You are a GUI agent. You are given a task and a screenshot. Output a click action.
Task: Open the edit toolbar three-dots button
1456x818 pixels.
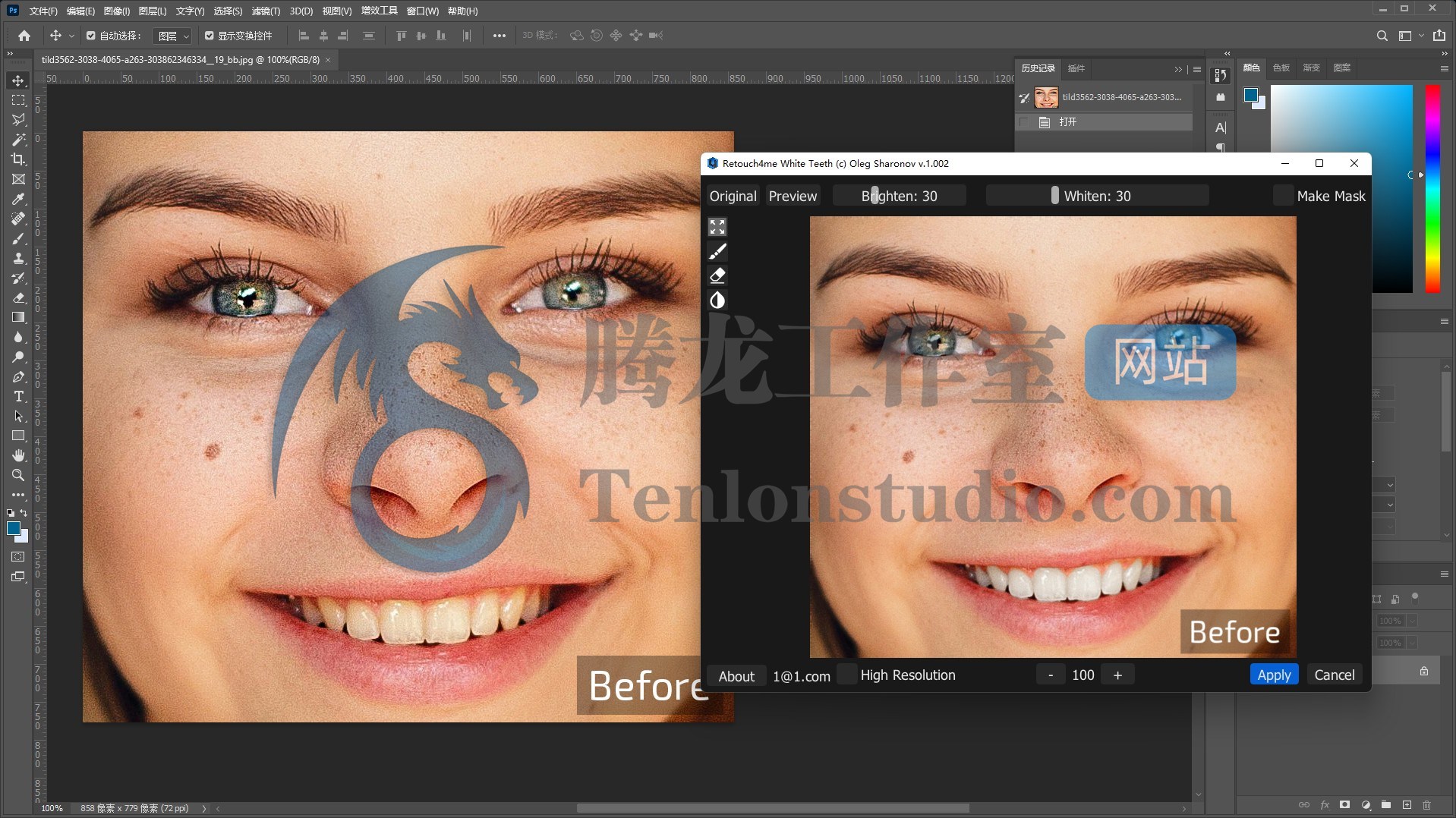click(18, 495)
